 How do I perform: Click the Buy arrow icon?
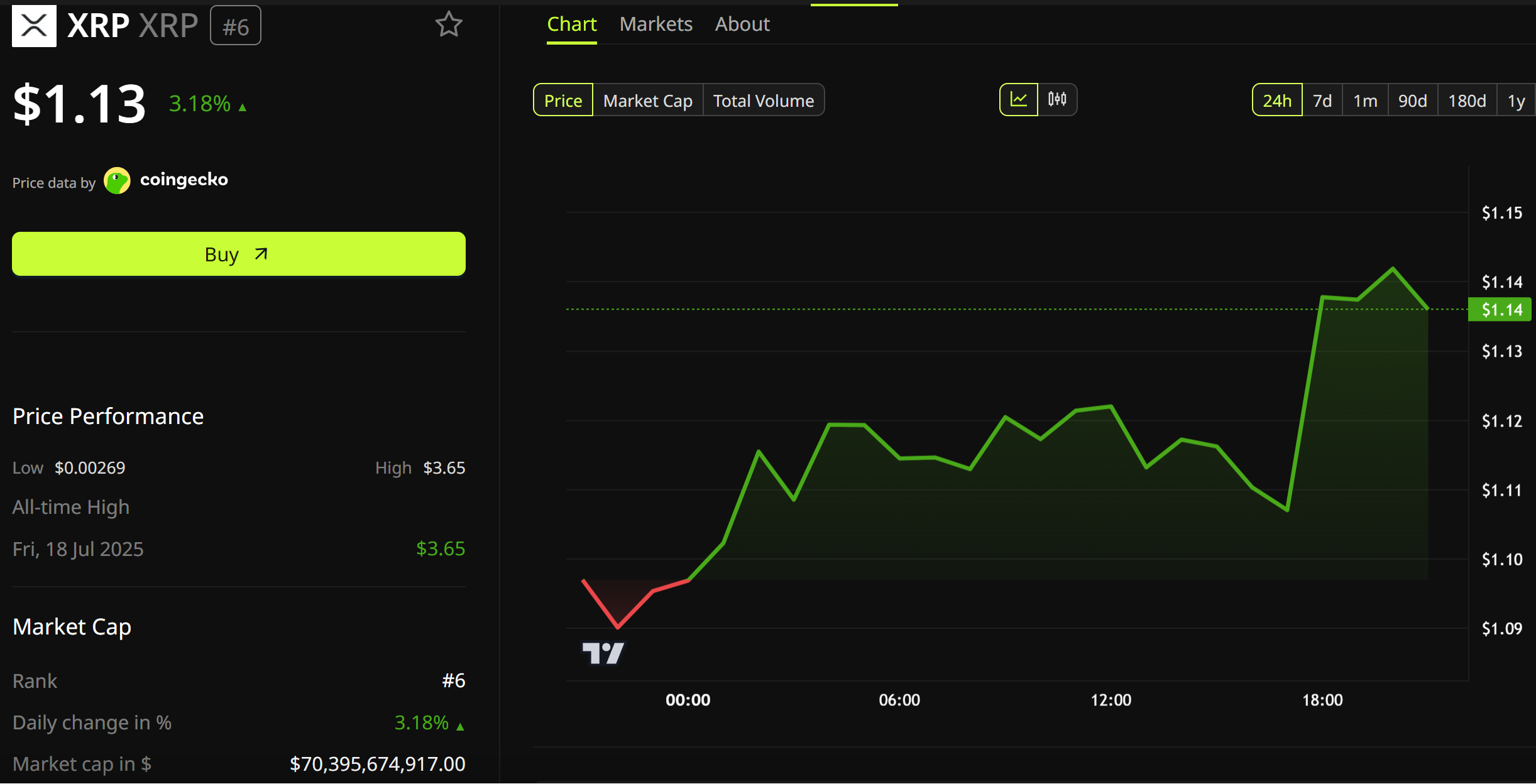pos(261,254)
